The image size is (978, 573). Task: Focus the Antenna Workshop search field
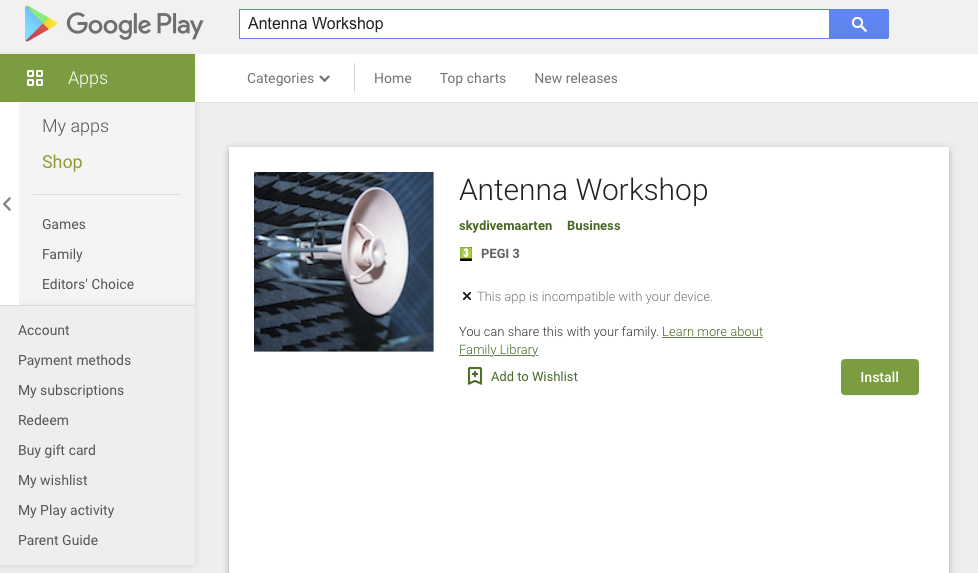coord(534,24)
